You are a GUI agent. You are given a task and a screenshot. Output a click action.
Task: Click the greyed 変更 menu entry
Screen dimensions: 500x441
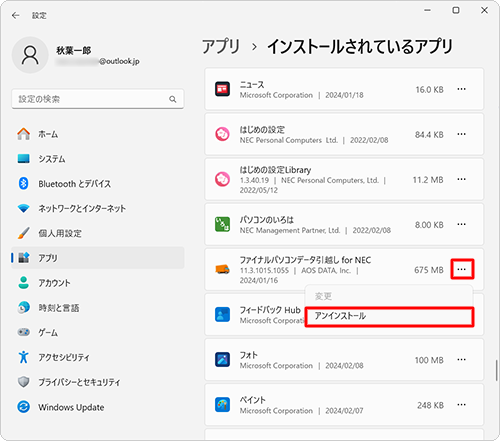[x=389, y=296]
